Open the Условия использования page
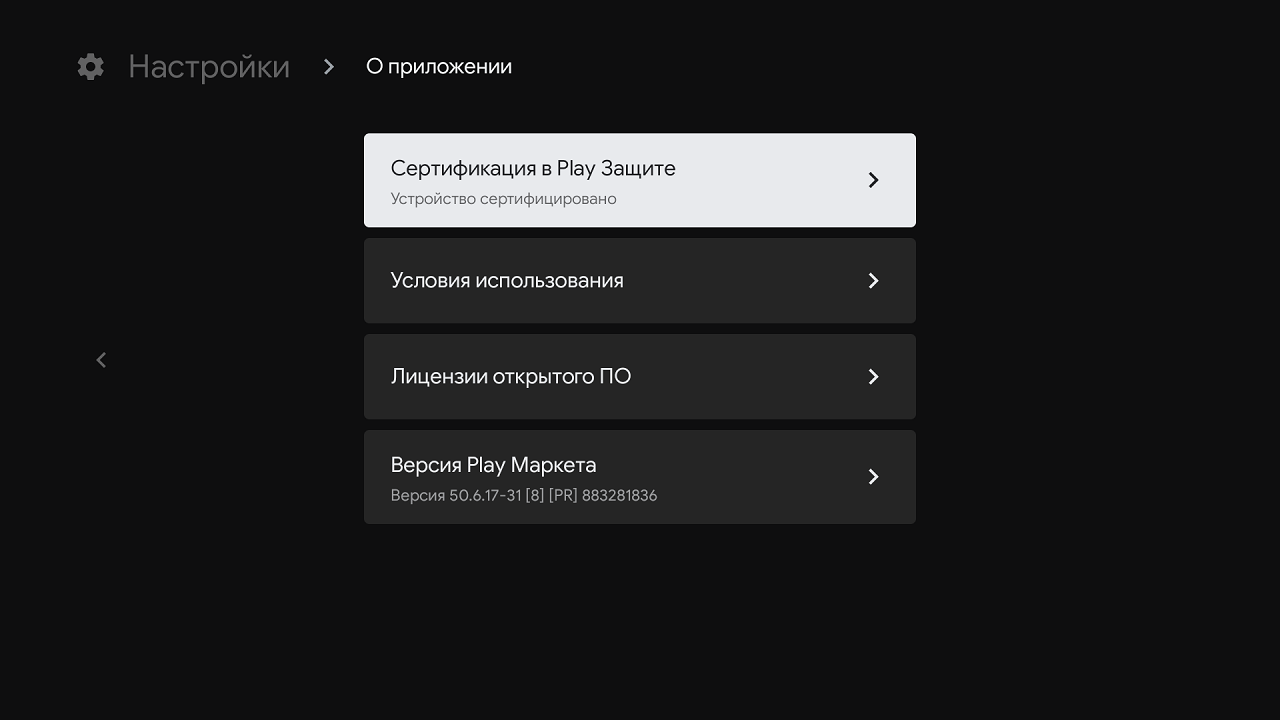This screenshot has height=720, width=1280. pos(640,281)
